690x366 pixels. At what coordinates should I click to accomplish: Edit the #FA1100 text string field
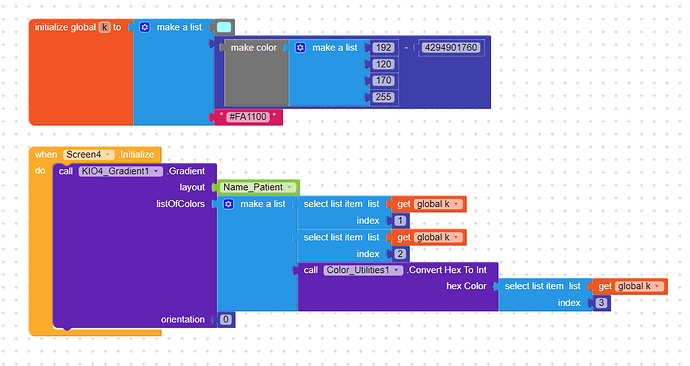(248, 117)
